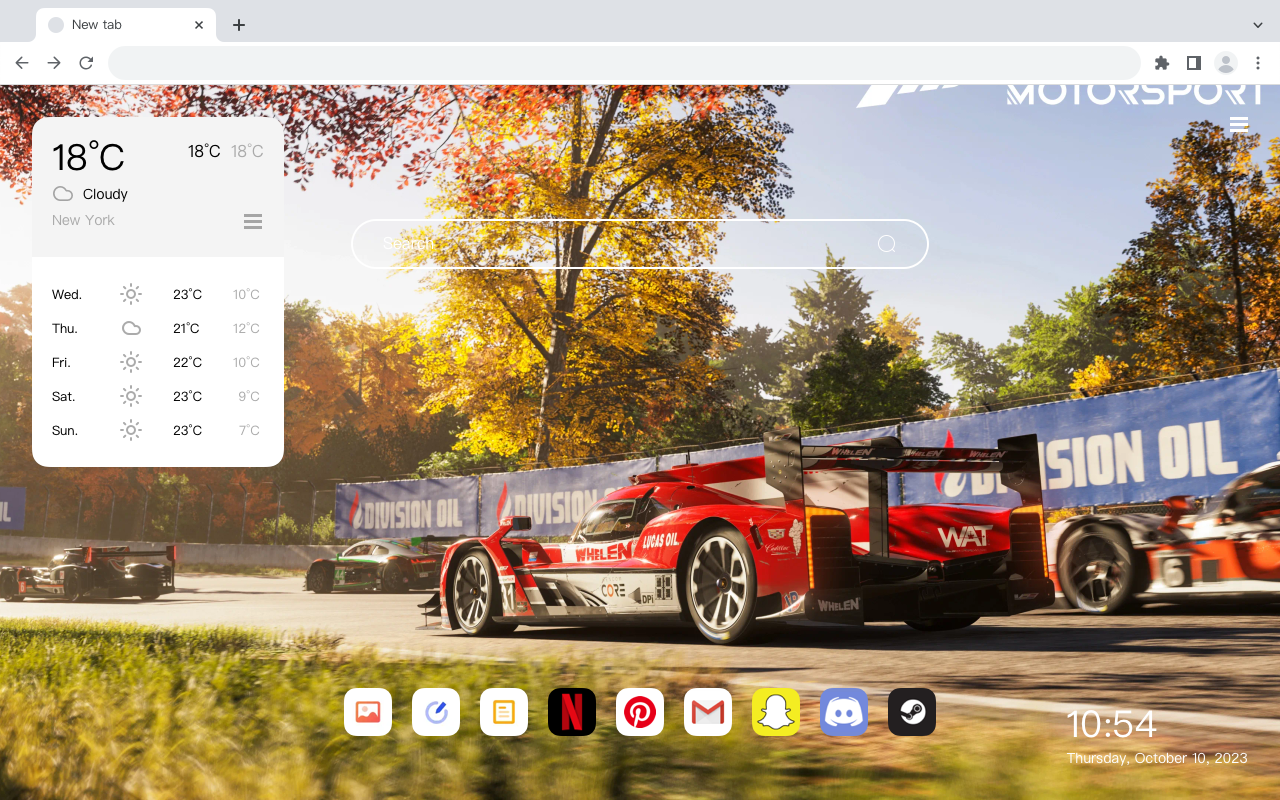Open the Chrome three-dot menu

coord(1258,63)
